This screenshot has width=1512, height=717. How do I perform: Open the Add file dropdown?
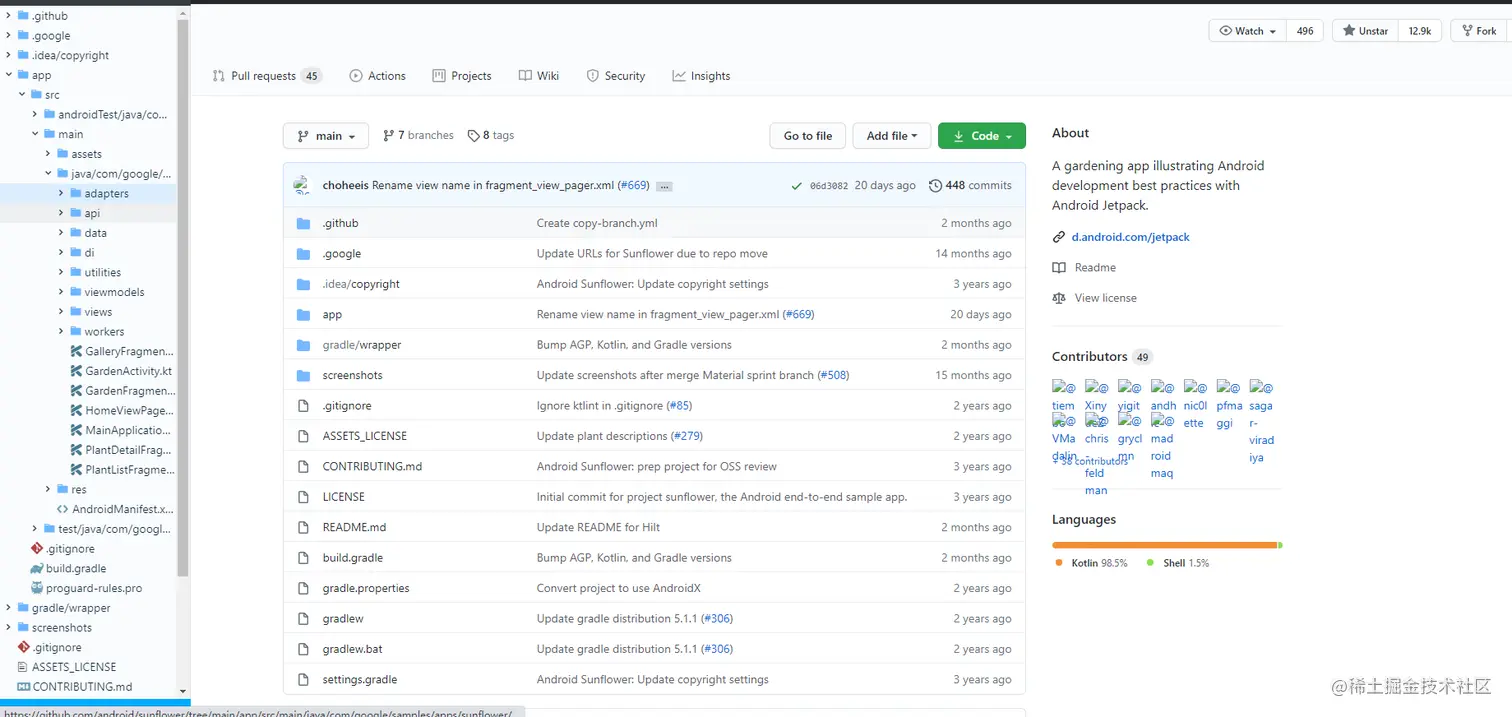893,136
